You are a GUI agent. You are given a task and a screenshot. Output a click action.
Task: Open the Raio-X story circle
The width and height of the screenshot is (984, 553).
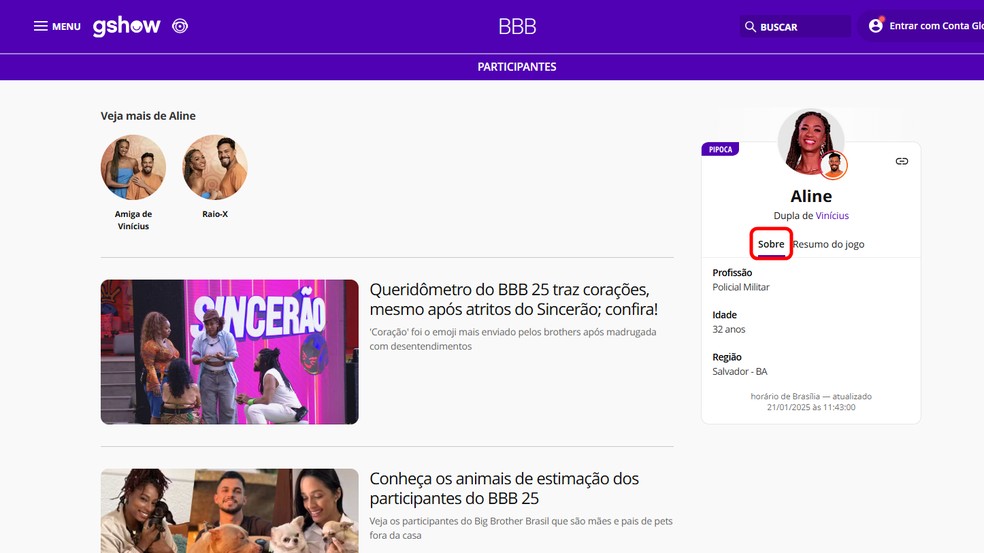click(215, 167)
